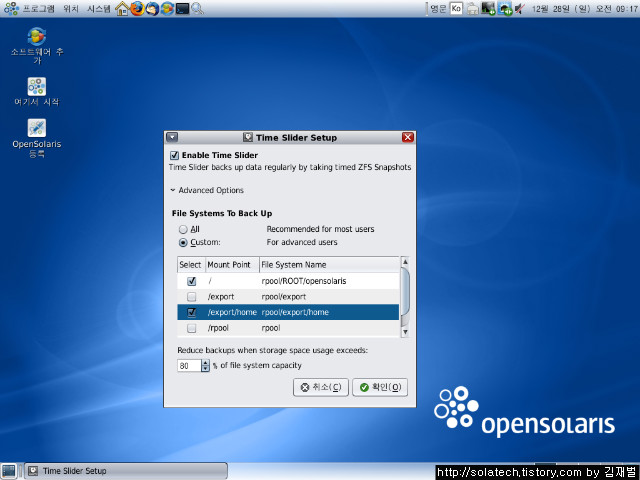Click the show desktop button in bottom panel
This screenshot has width=640, height=480.
[x=9, y=471]
